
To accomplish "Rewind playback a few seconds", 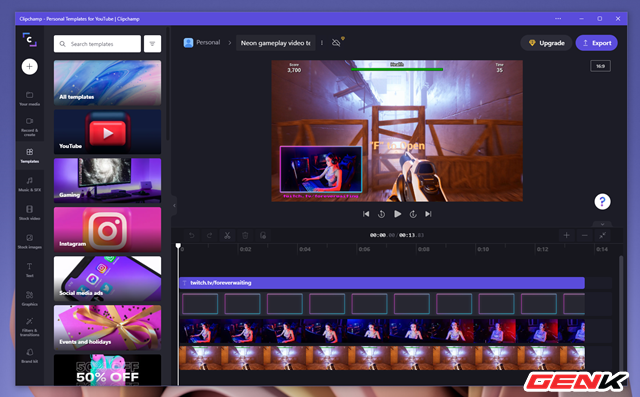I will click(x=381, y=214).
